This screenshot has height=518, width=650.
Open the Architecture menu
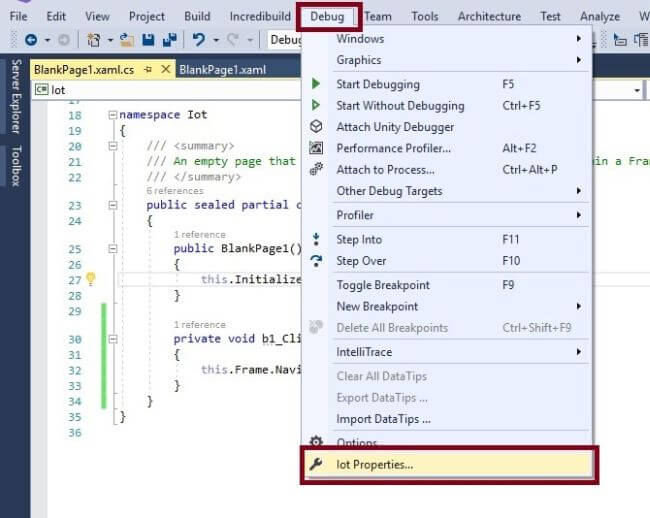point(489,16)
